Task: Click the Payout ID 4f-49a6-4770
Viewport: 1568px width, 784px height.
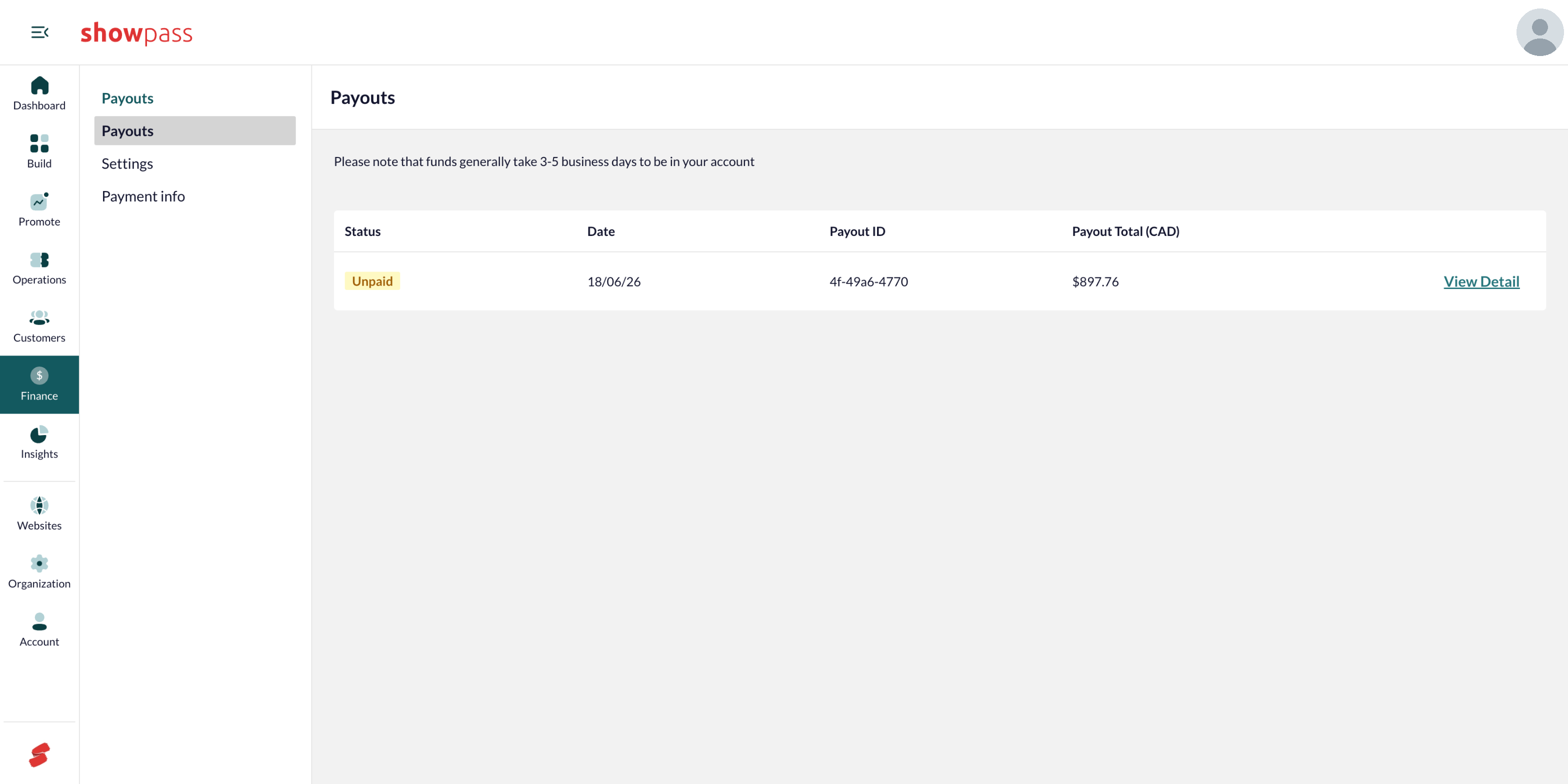Action: [x=868, y=281]
